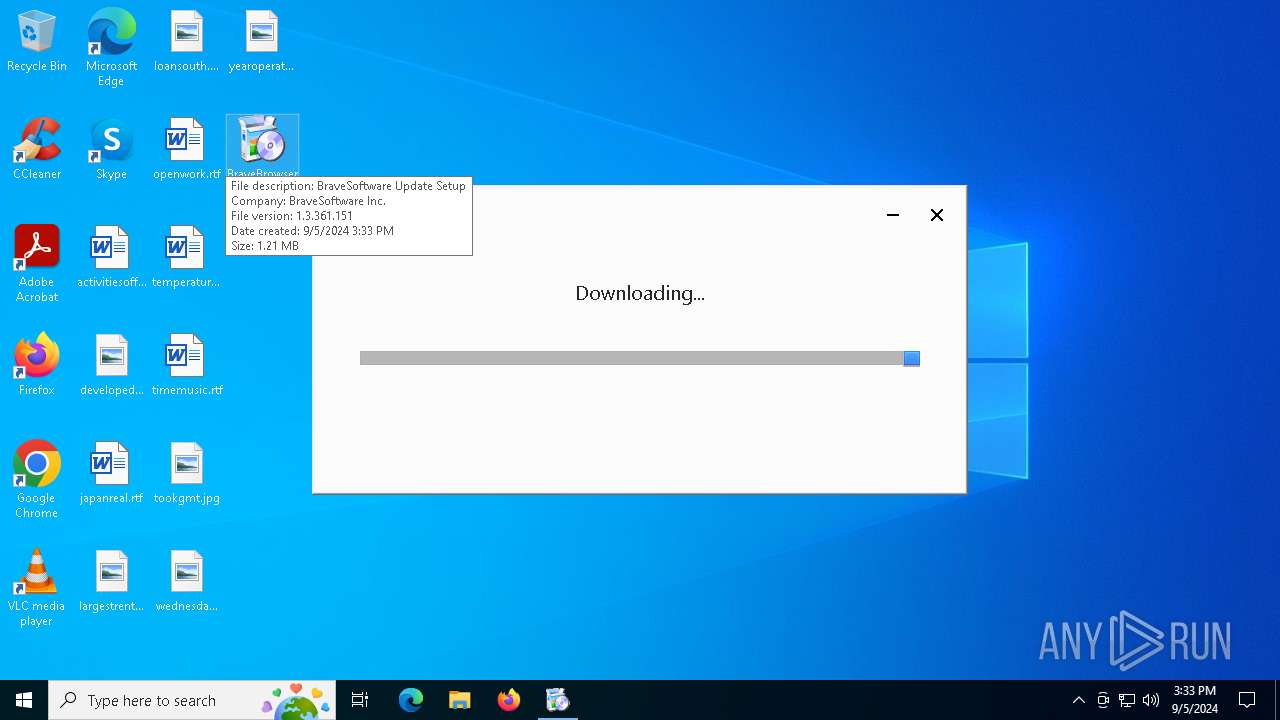1280x720 pixels.
Task: Open Task View from the taskbar
Action: [x=360, y=700]
